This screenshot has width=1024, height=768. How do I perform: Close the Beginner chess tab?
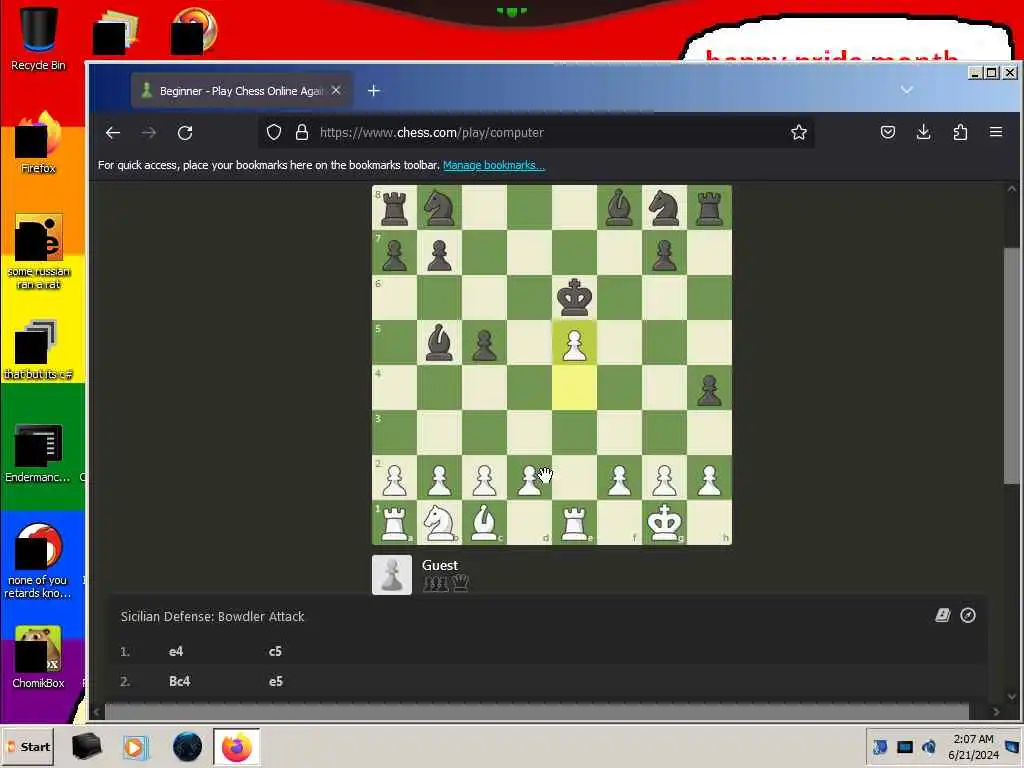[336, 91]
